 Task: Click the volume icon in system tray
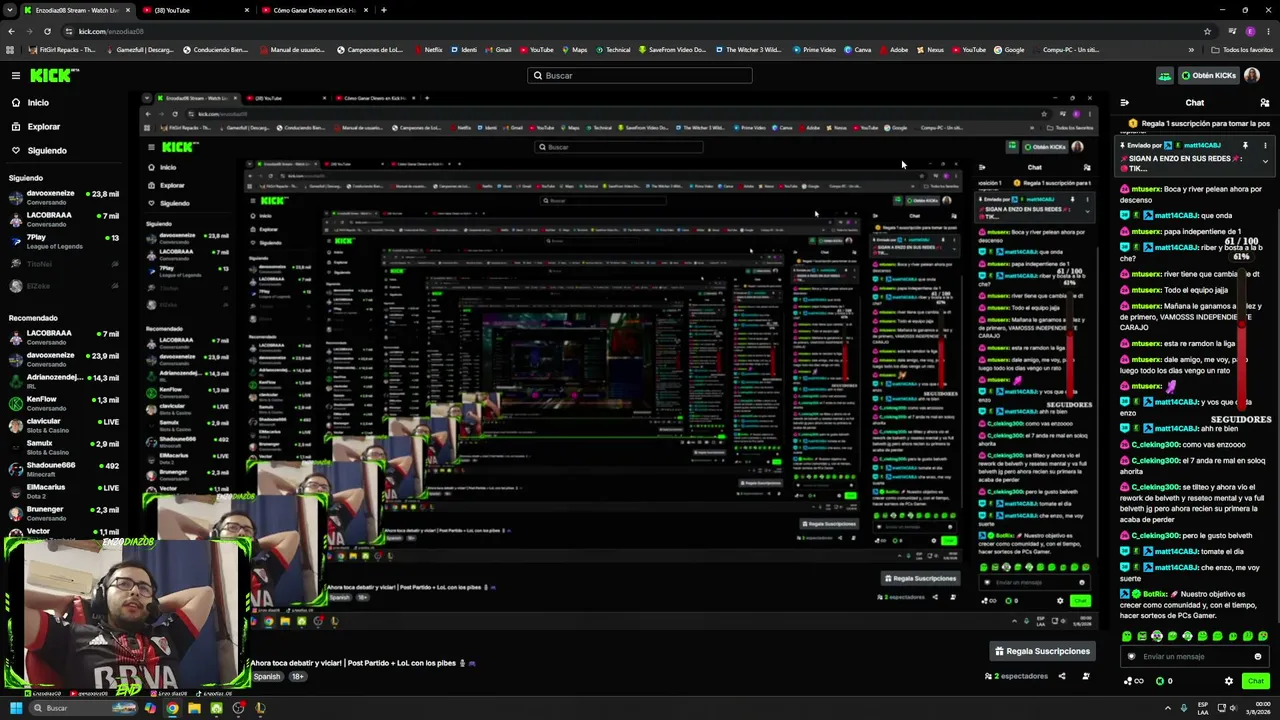click(1235, 708)
